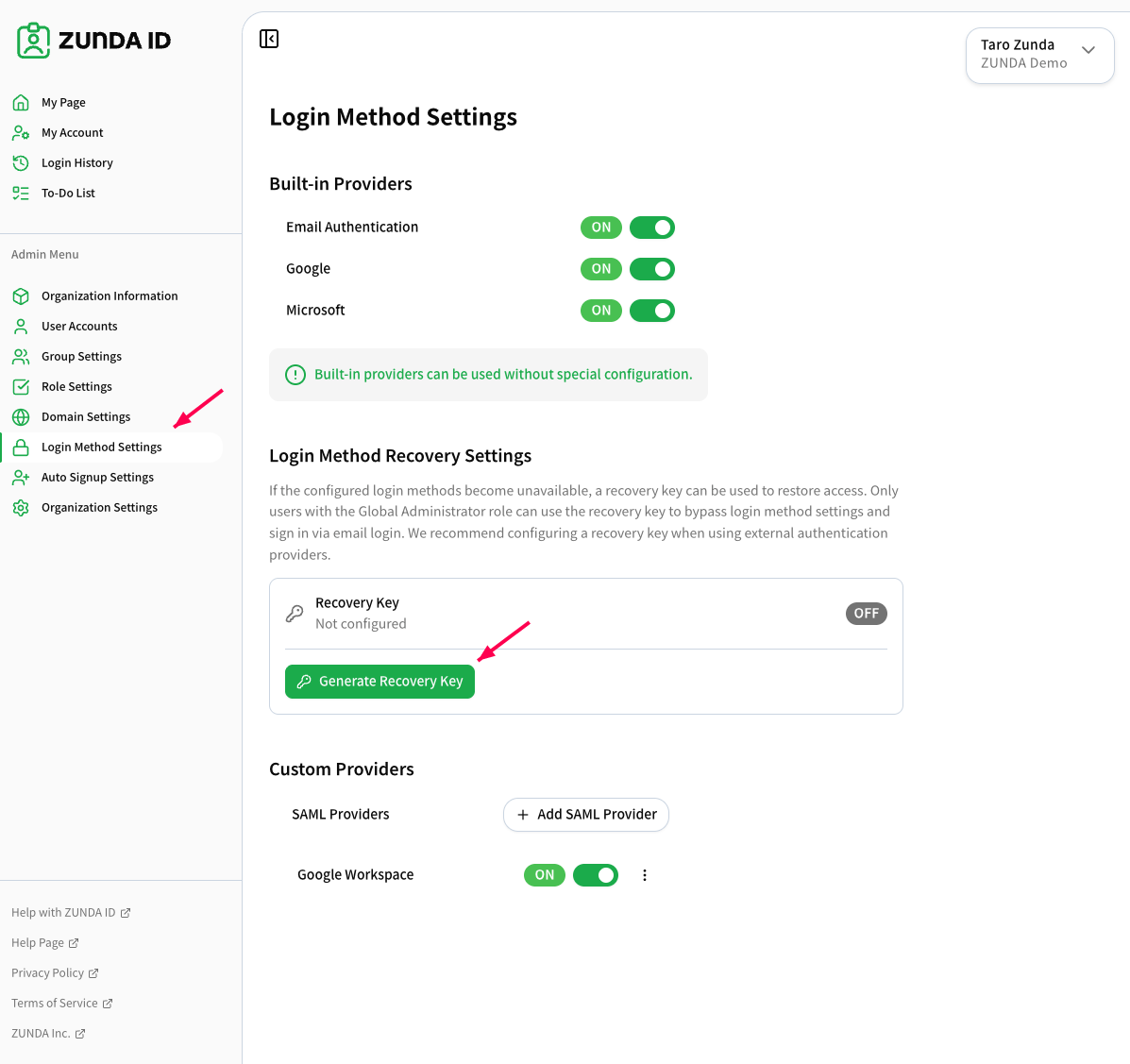This screenshot has width=1130, height=1064.
Task: Click Add SAML Provider button
Action: (x=586, y=815)
